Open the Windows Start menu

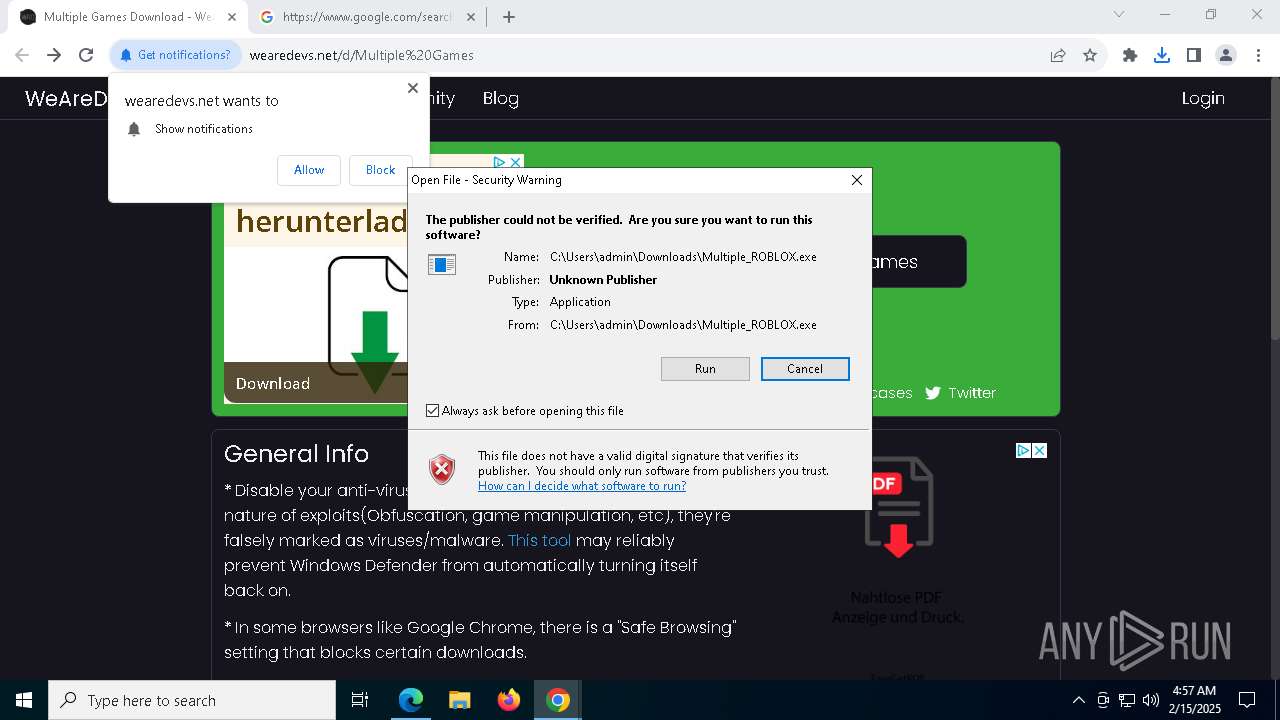click(x=24, y=700)
